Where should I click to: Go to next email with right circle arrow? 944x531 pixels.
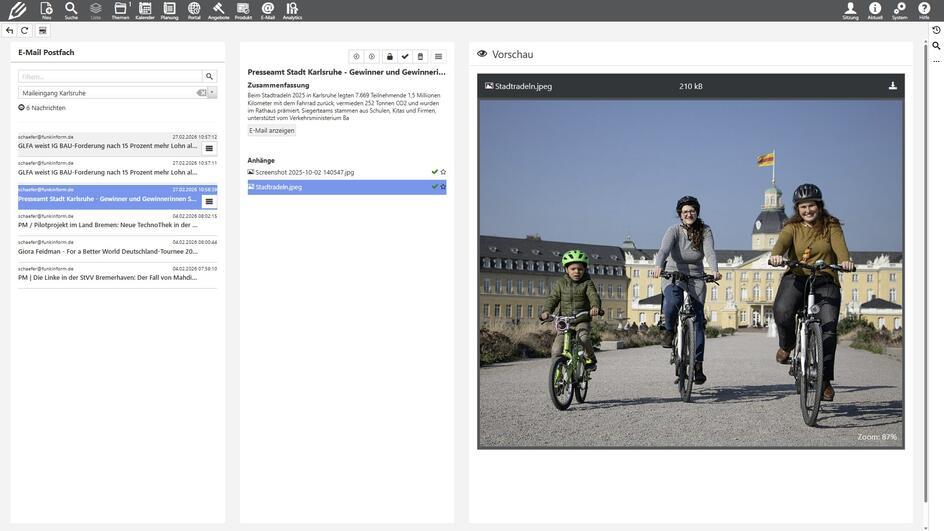coord(372,57)
